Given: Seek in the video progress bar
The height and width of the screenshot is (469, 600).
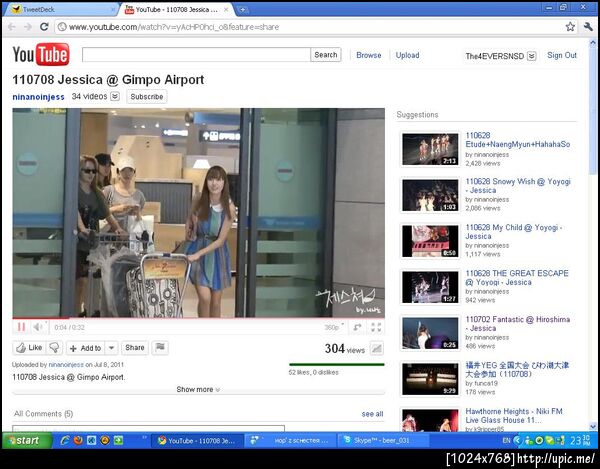Looking at the screenshot, I should 198,318.
